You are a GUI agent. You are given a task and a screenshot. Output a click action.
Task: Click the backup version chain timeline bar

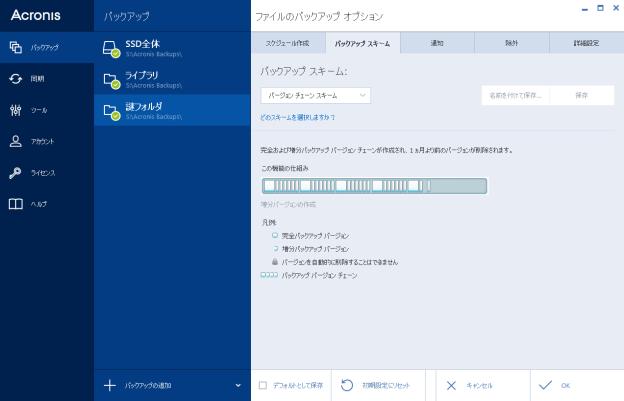pos(374,186)
